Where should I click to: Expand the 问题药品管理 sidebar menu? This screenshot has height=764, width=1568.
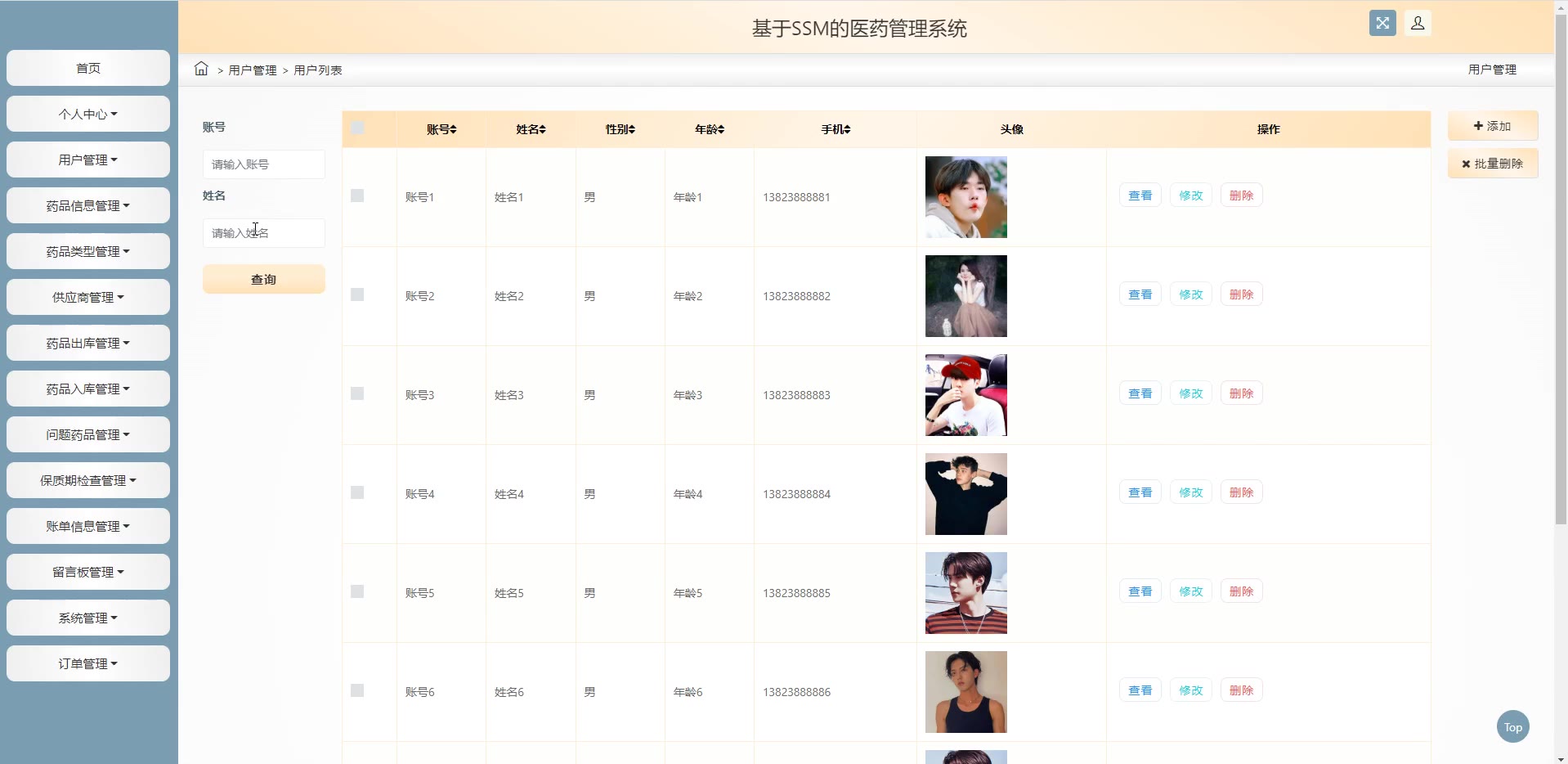coord(88,434)
